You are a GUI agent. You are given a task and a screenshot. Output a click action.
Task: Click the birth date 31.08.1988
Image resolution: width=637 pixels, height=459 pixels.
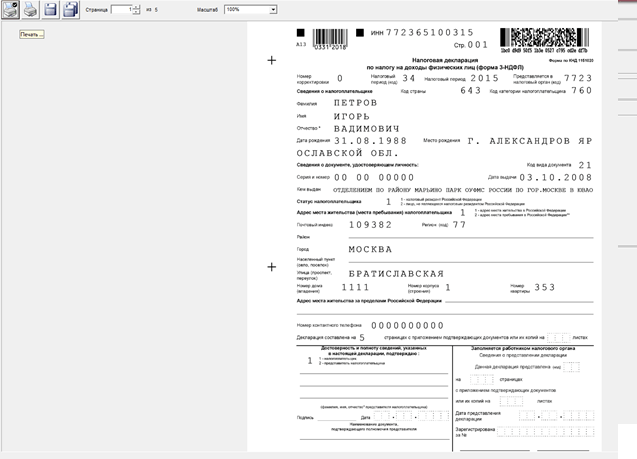tap(370, 141)
